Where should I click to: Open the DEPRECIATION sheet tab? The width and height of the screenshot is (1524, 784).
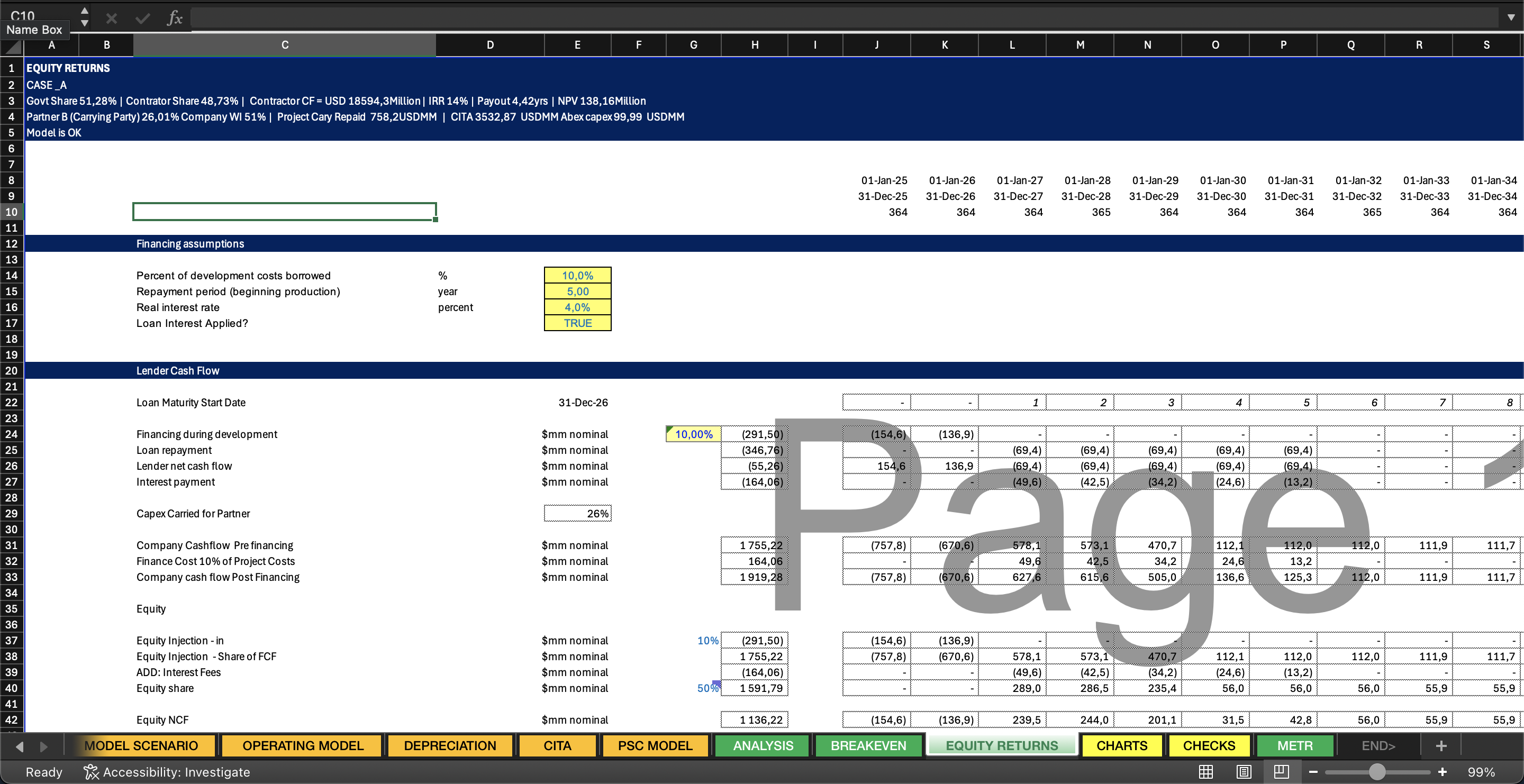pyautogui.click(x=450, y=745)
